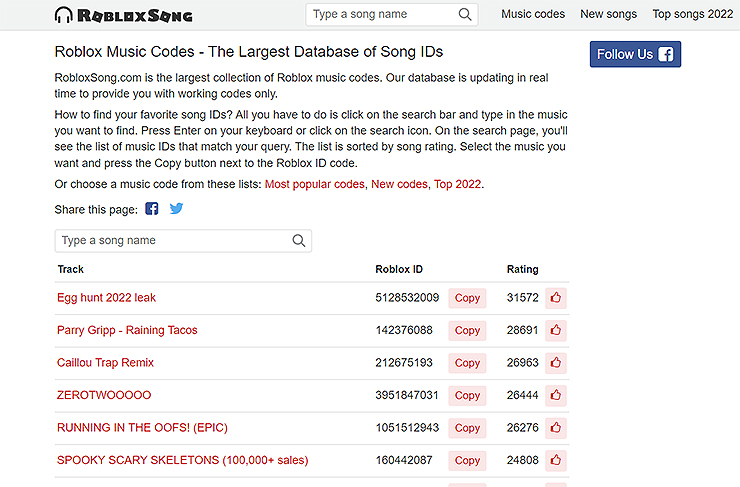Open the Top 2022 link
740x487 pixels.
458,184
